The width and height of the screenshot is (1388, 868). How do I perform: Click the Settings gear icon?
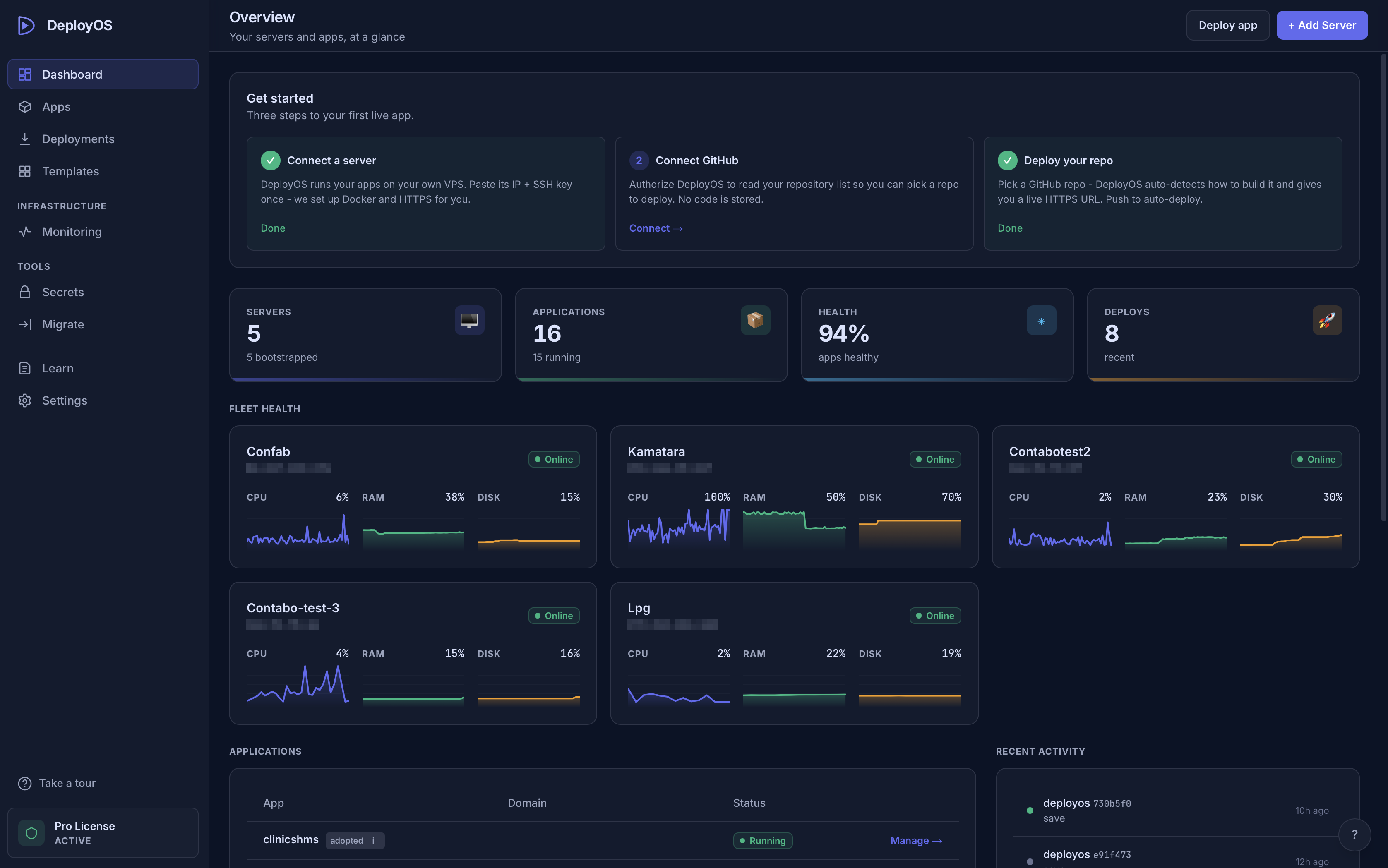(x=25, y=400)
